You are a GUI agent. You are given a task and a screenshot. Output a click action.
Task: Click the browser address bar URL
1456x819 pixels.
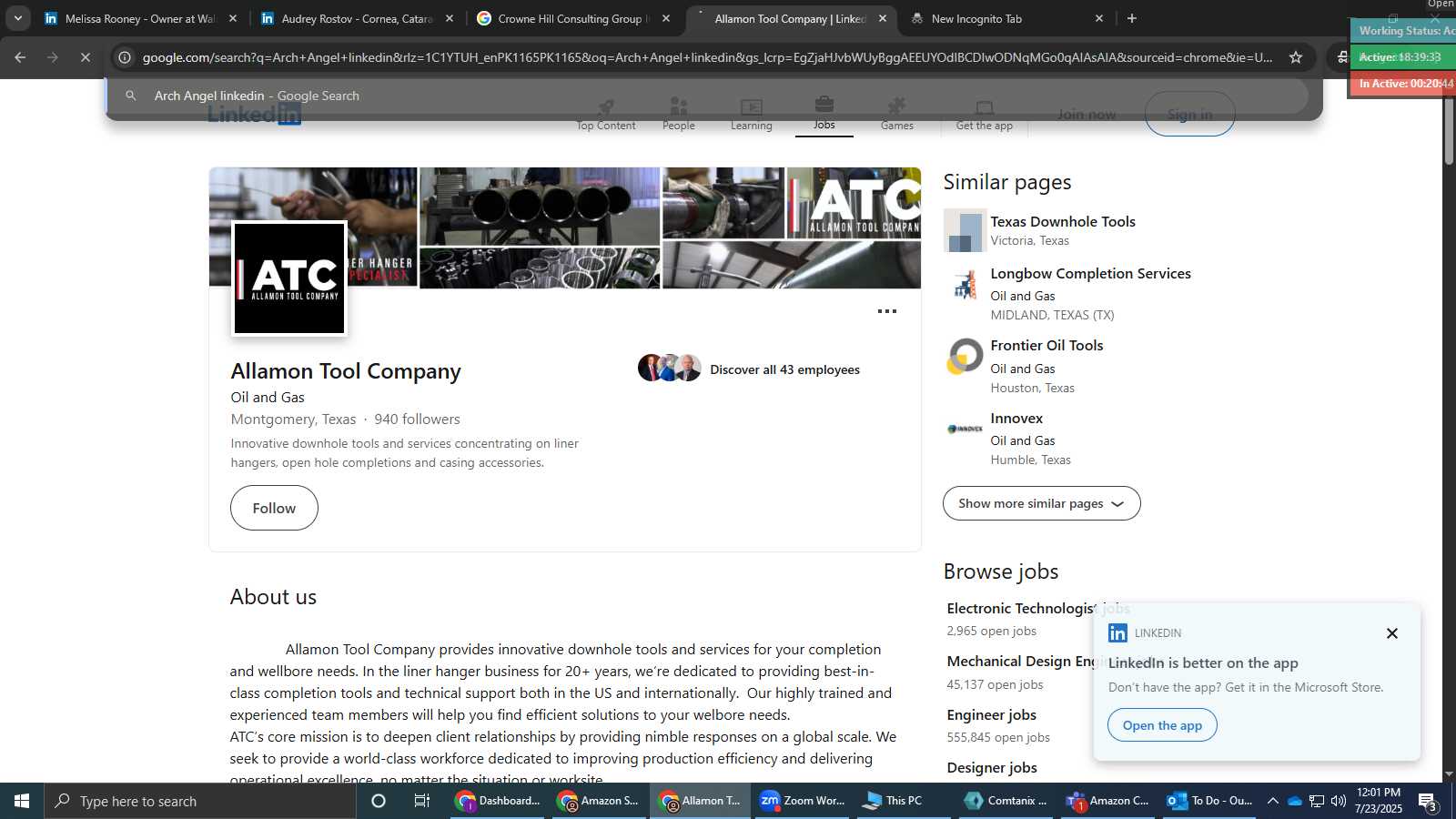tap(707, 57)
